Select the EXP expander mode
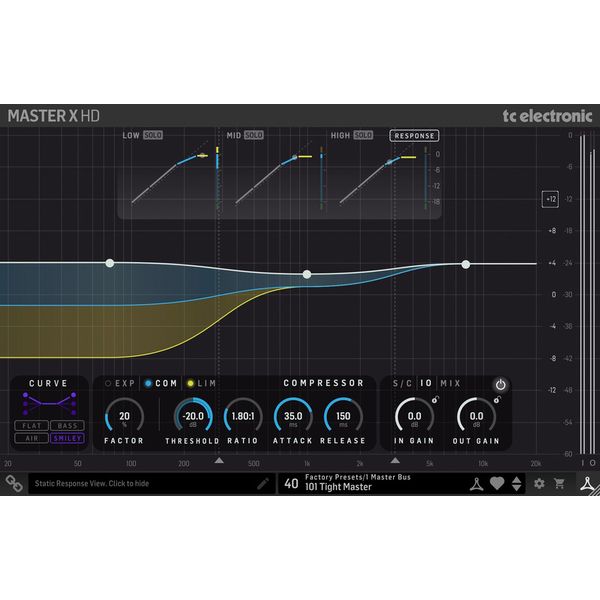Viewport: 600px width, 600px height. [120, 383]
